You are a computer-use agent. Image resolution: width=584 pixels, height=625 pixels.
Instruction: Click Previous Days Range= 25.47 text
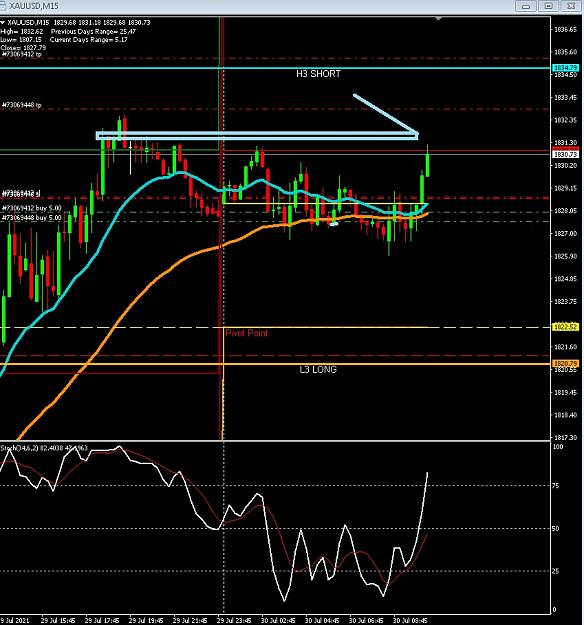tap(93, 31)
